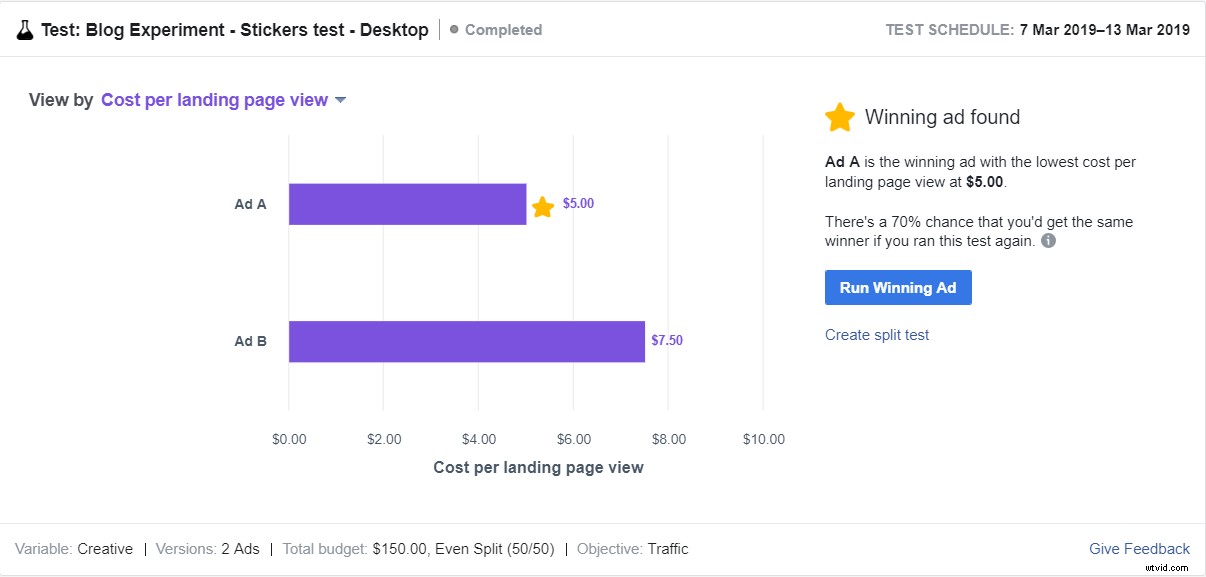This screenshot has width=1206, height=577.
Task: Click the purple bar for Ad B
Action: point(465,340)
